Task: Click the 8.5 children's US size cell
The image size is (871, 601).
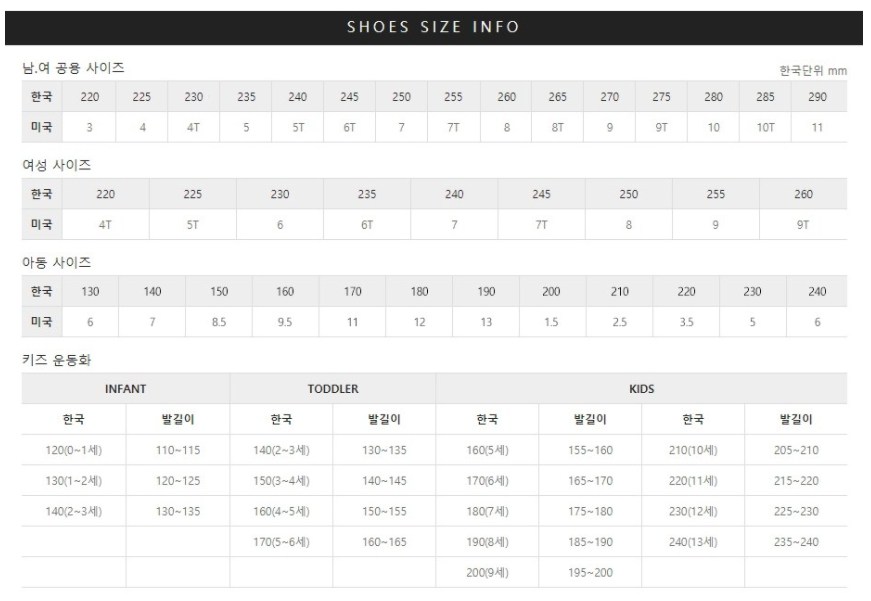Action: 219,323
